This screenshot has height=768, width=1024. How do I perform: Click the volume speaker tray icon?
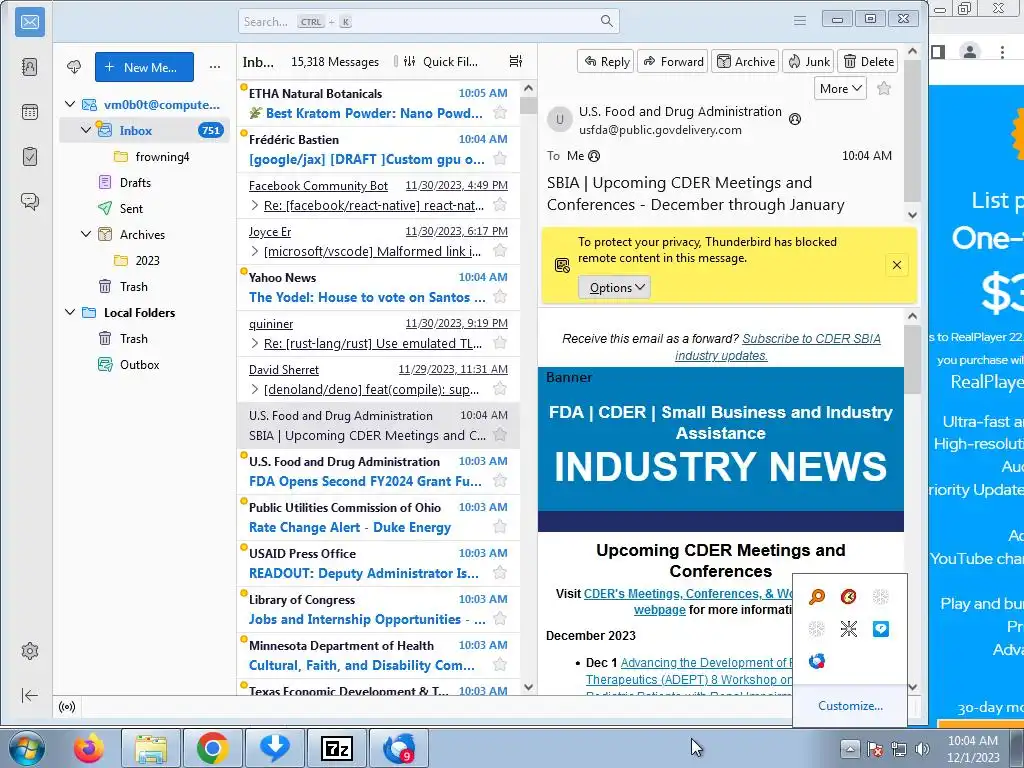922,748
